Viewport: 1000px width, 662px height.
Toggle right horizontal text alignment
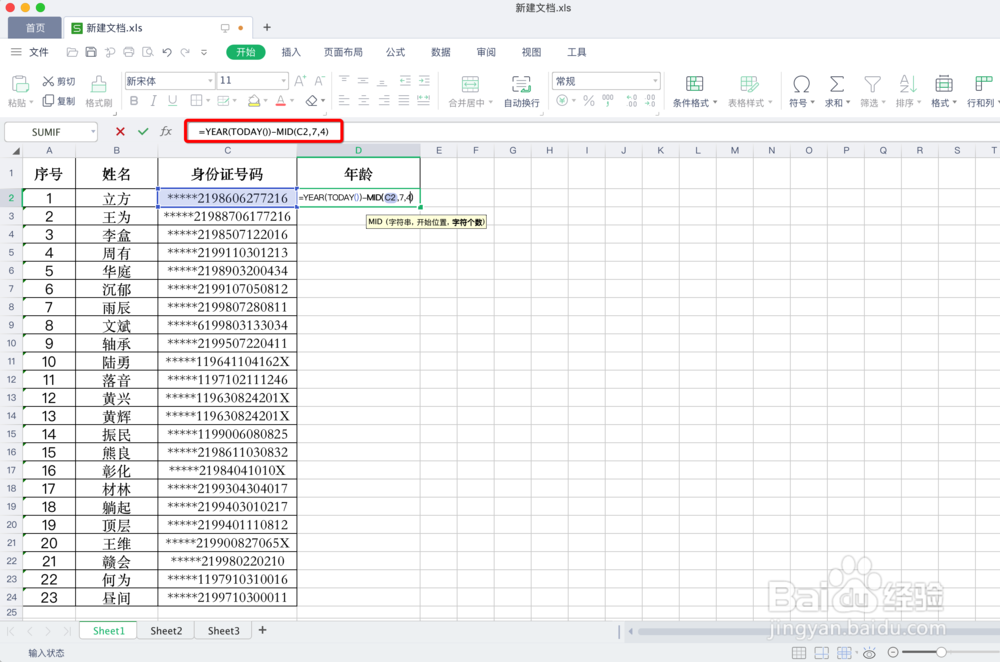(x=383, y=101)
